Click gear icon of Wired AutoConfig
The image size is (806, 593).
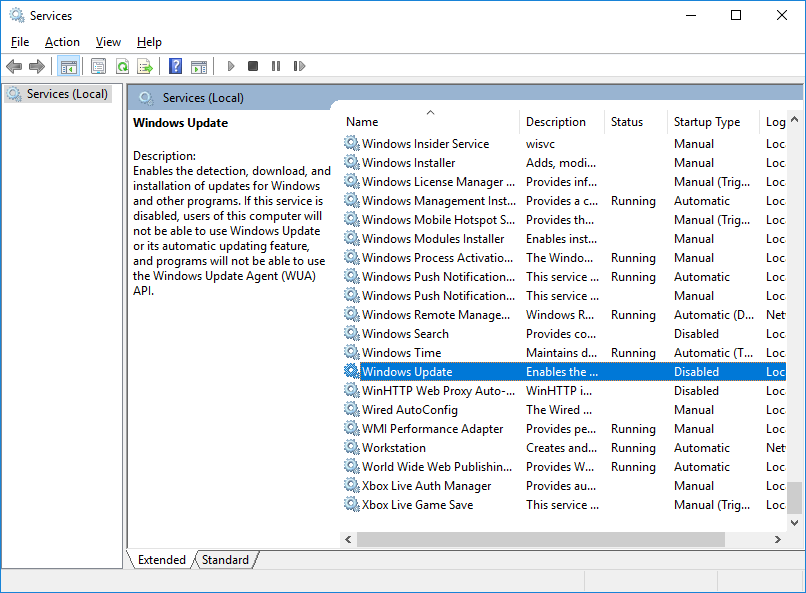coord(352,409)
